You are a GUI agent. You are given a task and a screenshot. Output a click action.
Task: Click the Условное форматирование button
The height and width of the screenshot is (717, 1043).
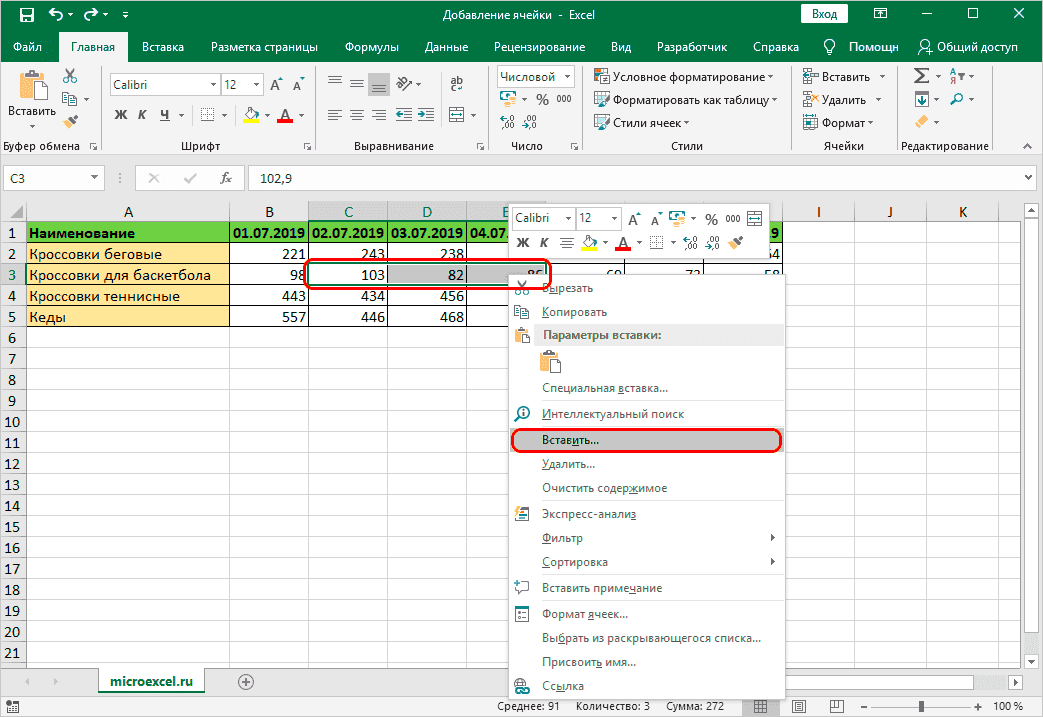683,77
